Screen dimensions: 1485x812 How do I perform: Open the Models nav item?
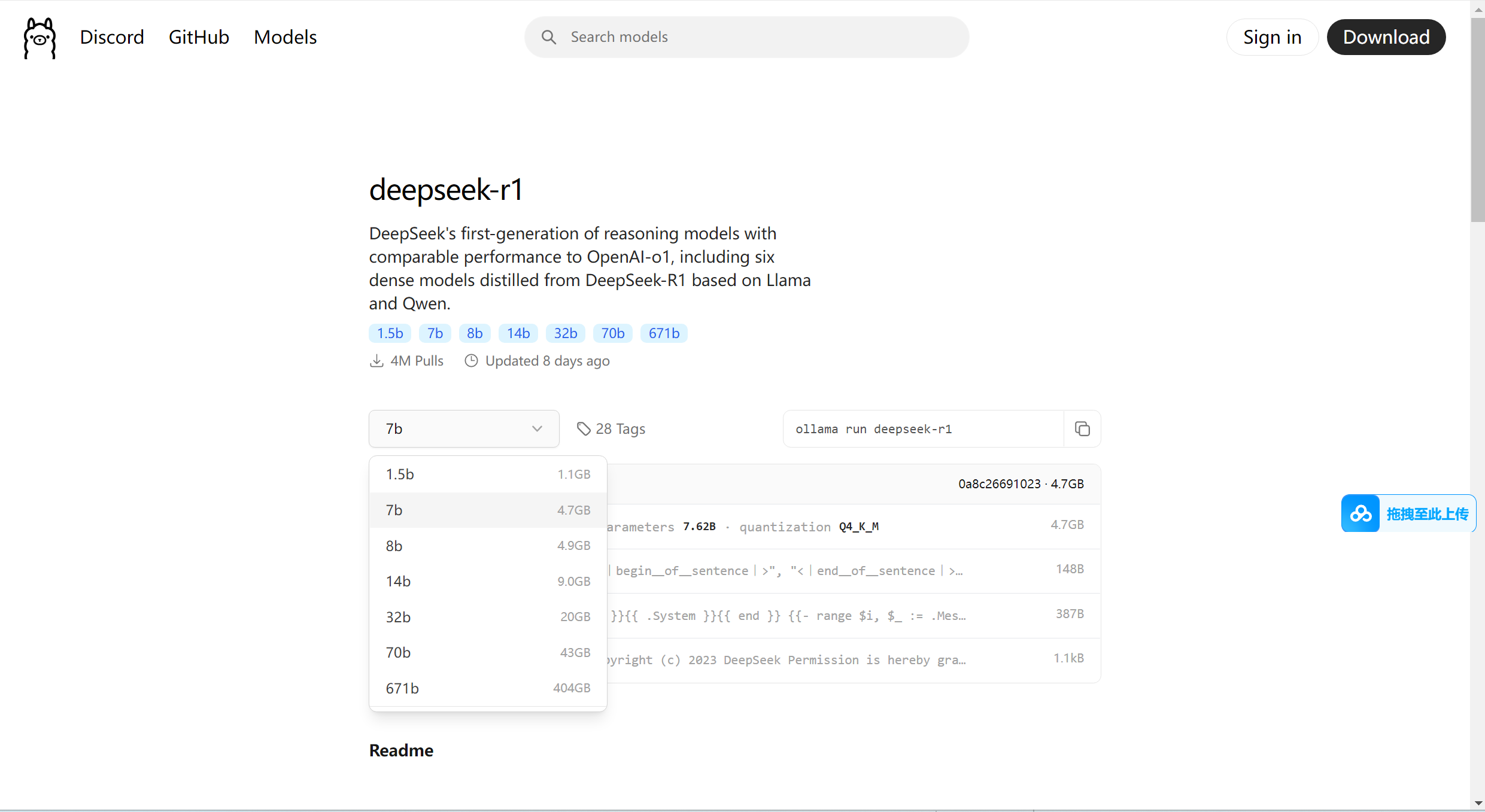pyautogui.click(x=285, y=37)
